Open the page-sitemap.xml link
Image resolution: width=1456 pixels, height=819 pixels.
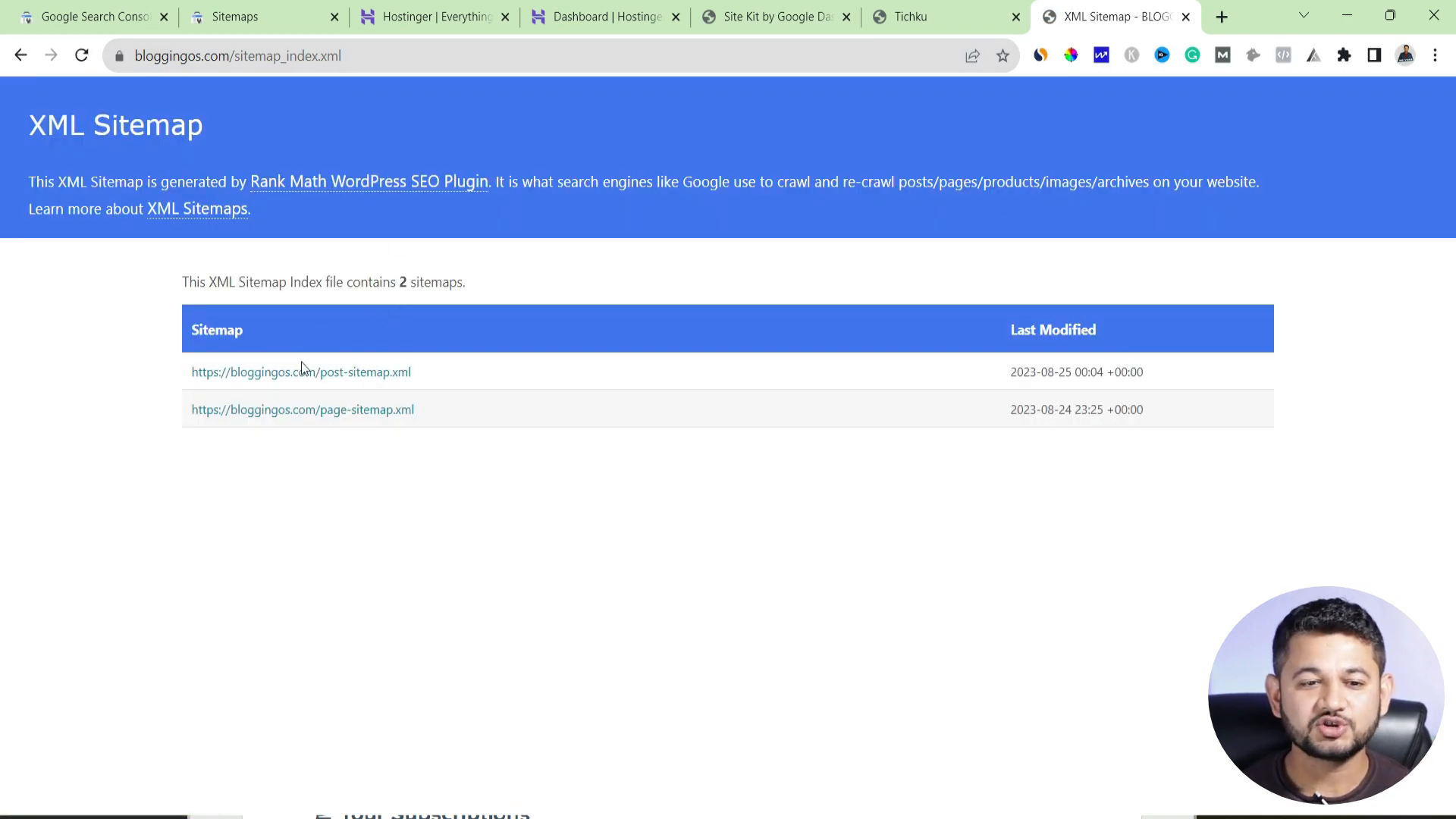[303, 409]
